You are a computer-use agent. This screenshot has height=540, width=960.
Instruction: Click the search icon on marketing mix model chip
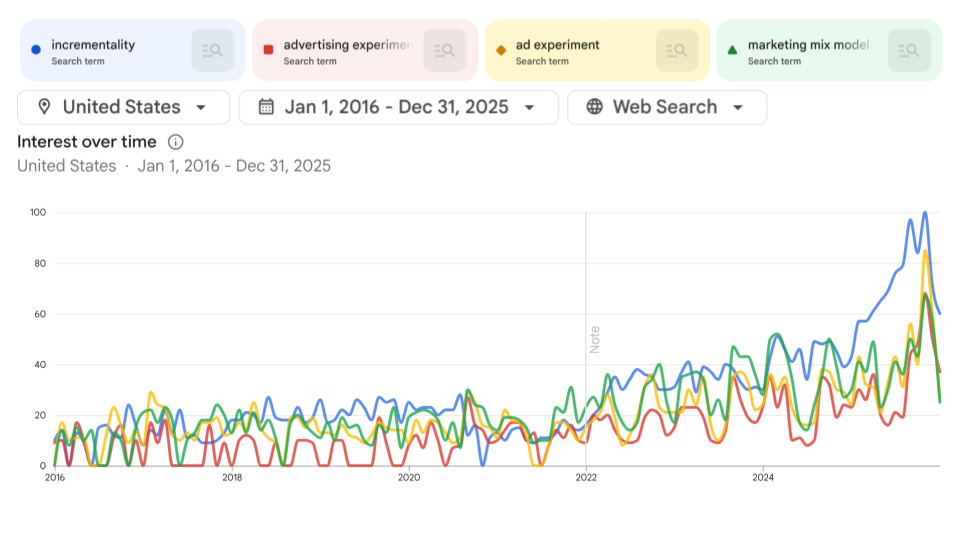(x=909, y=50)
